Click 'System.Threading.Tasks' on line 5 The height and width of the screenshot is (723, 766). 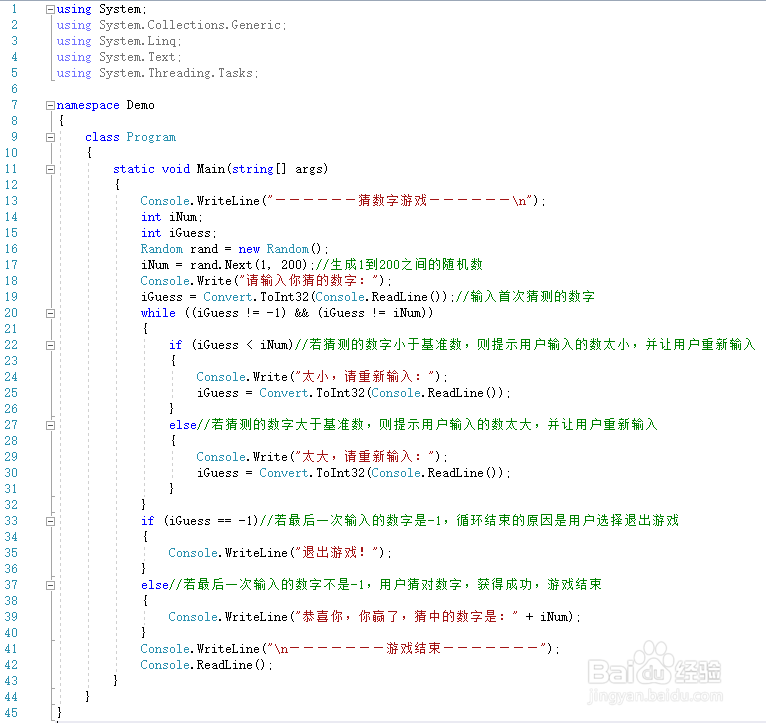coord(176,73)
